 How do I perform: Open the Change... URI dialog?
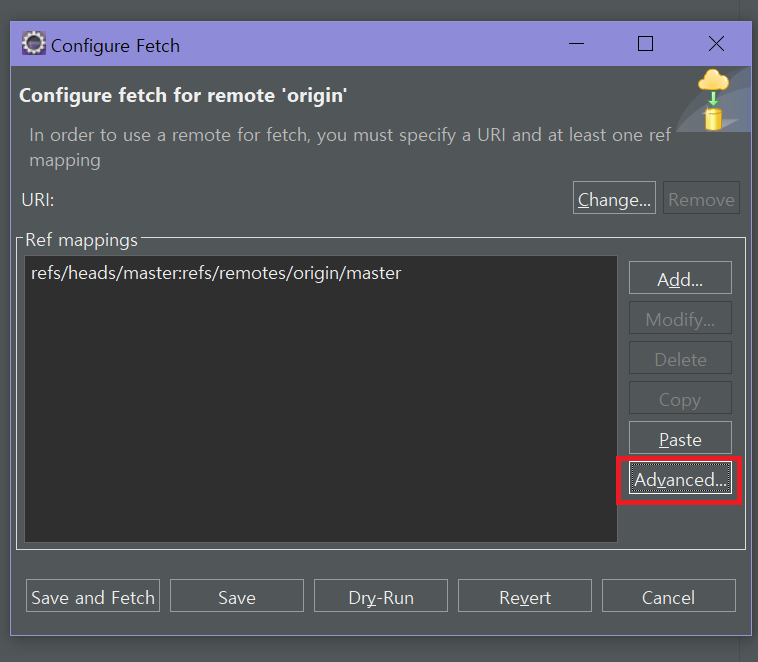click(x=614, y=198)
